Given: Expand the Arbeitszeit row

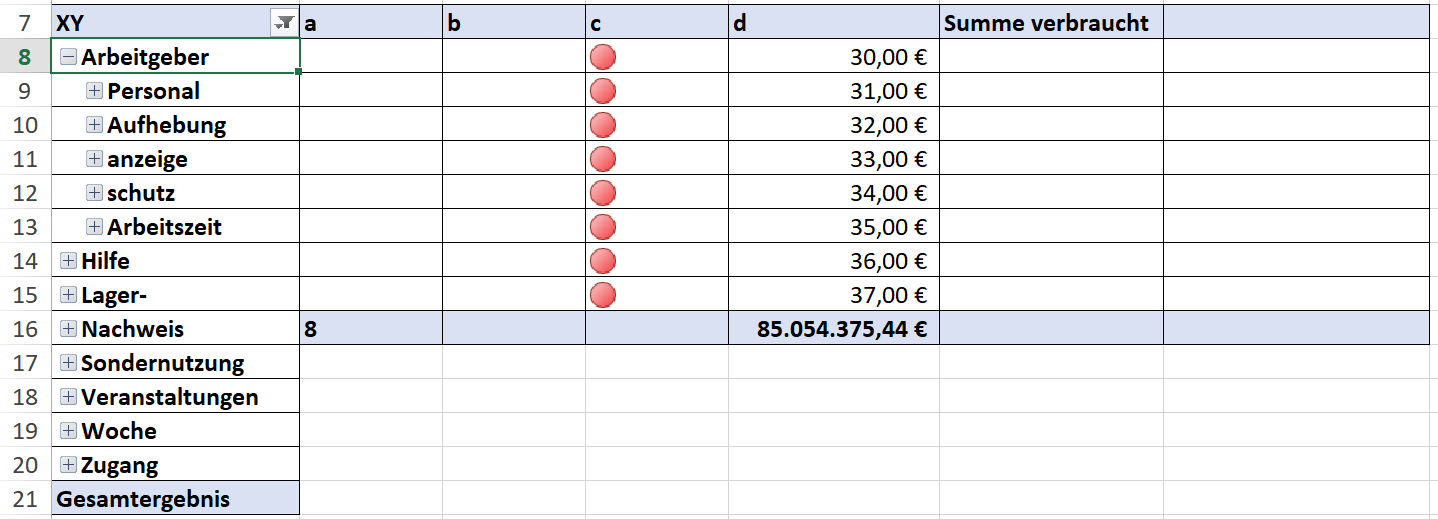Looking at the screenshot, I should [x=94, y=227].
